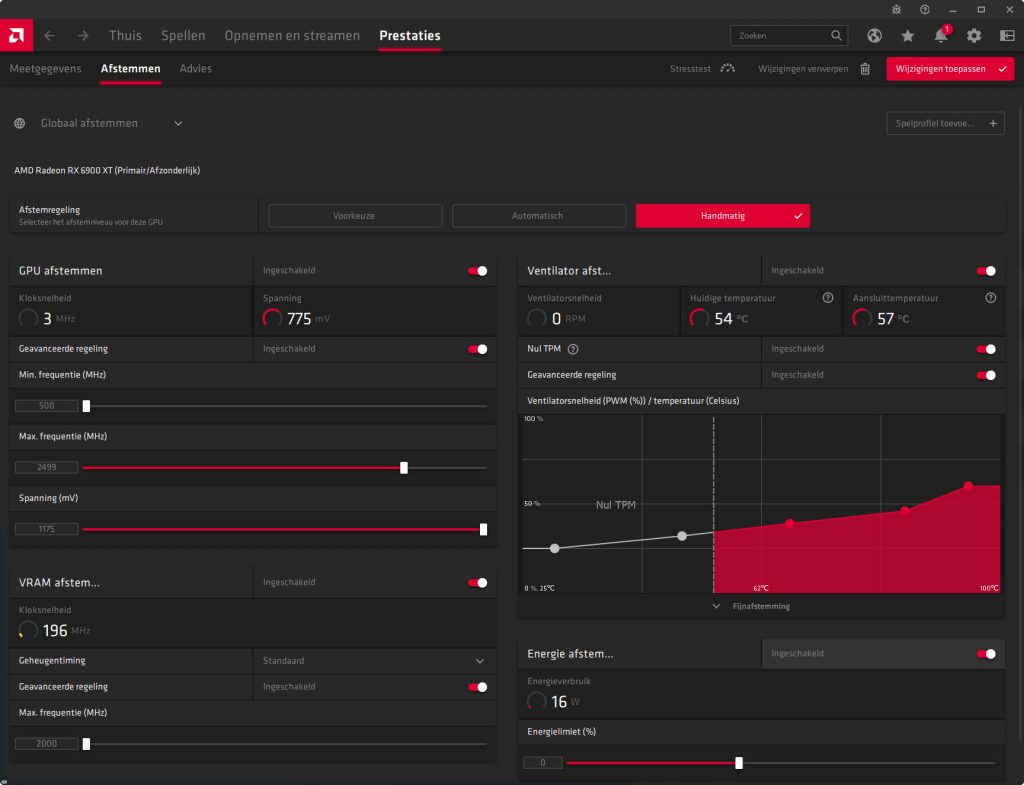Open settings gear icon
Screen dimensions: 1024x785
tap(973, 35)
